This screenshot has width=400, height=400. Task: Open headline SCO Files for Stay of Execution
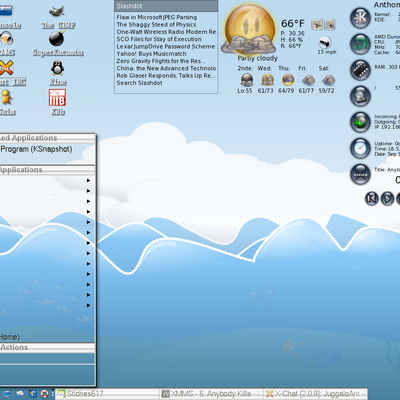point(159,39)
